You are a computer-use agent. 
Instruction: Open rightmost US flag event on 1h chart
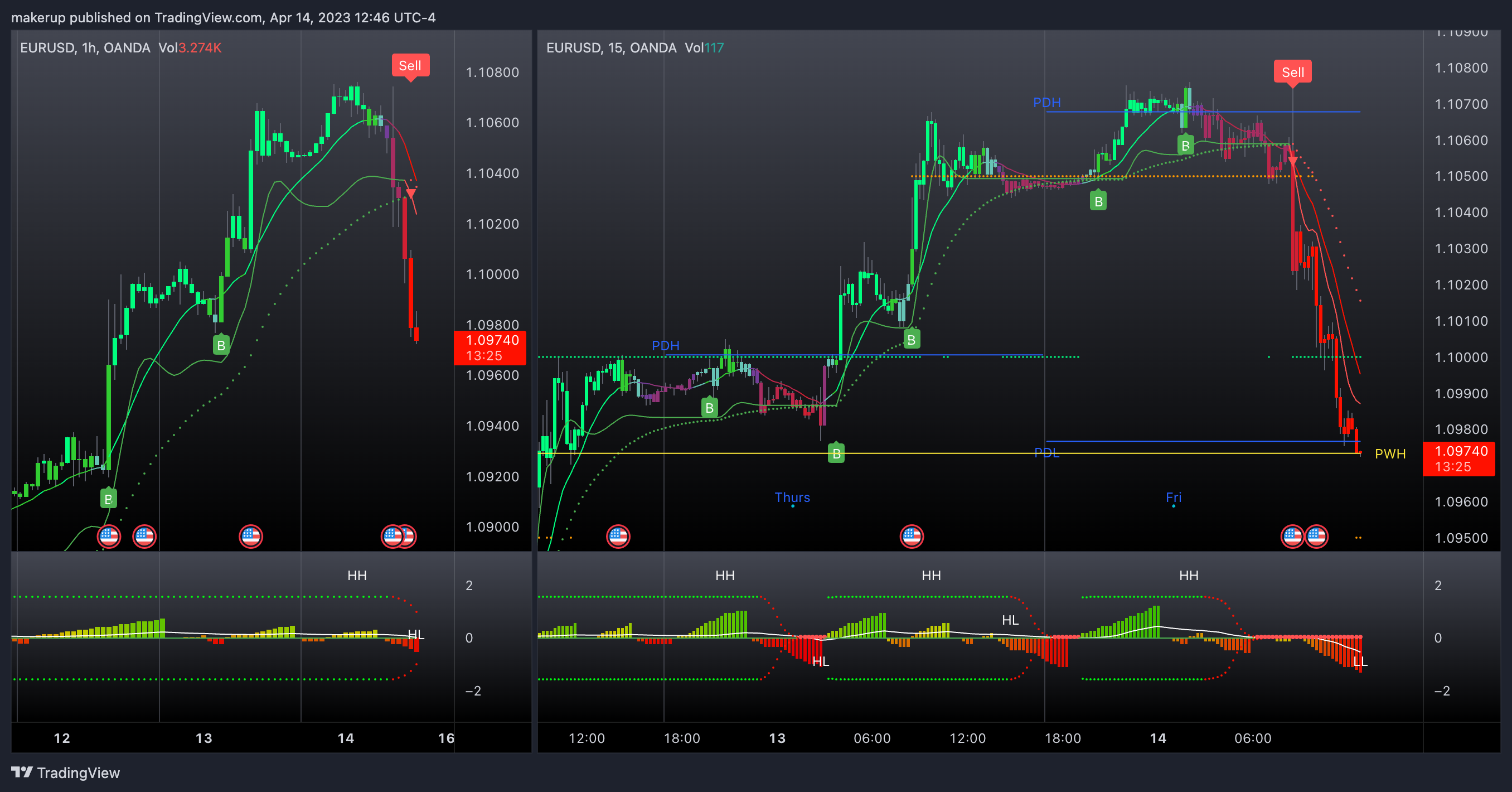click(x=408, y=536)
